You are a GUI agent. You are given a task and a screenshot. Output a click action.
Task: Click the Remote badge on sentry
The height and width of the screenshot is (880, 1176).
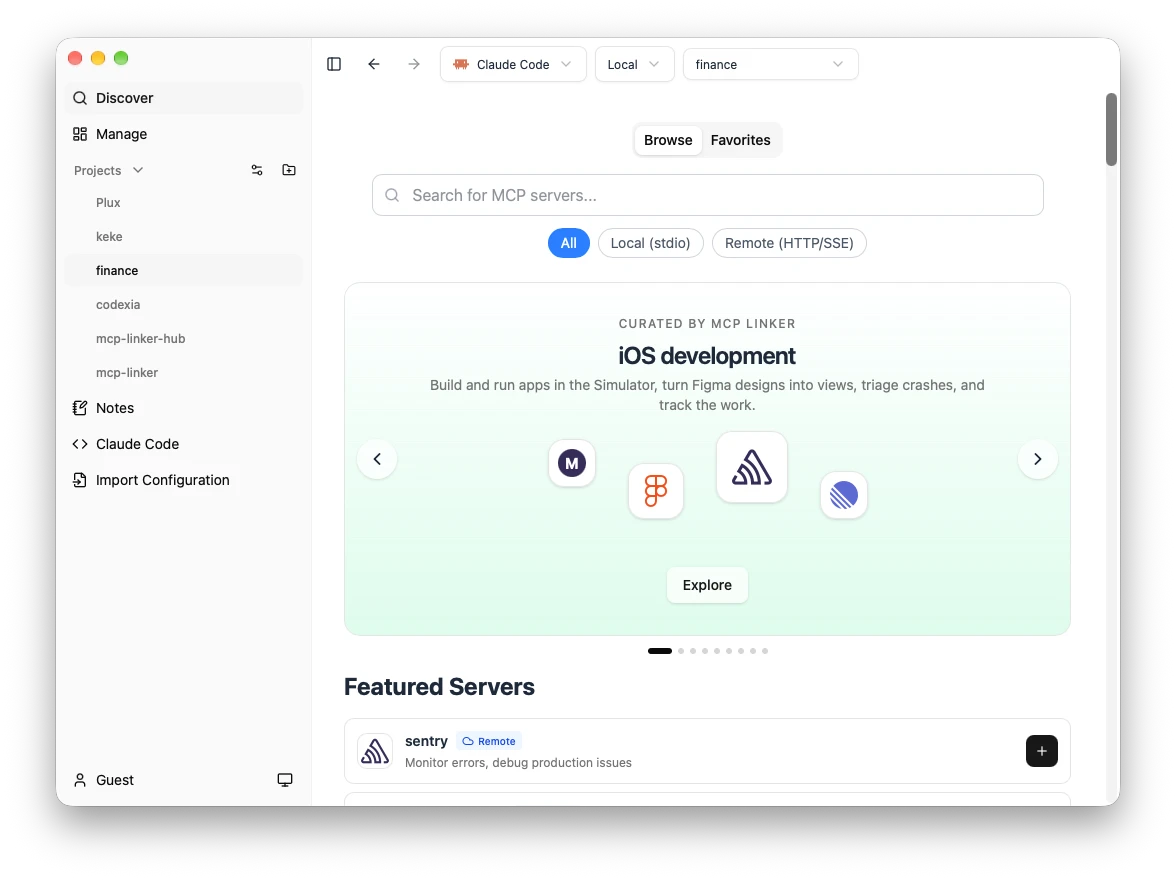point(489,741)
